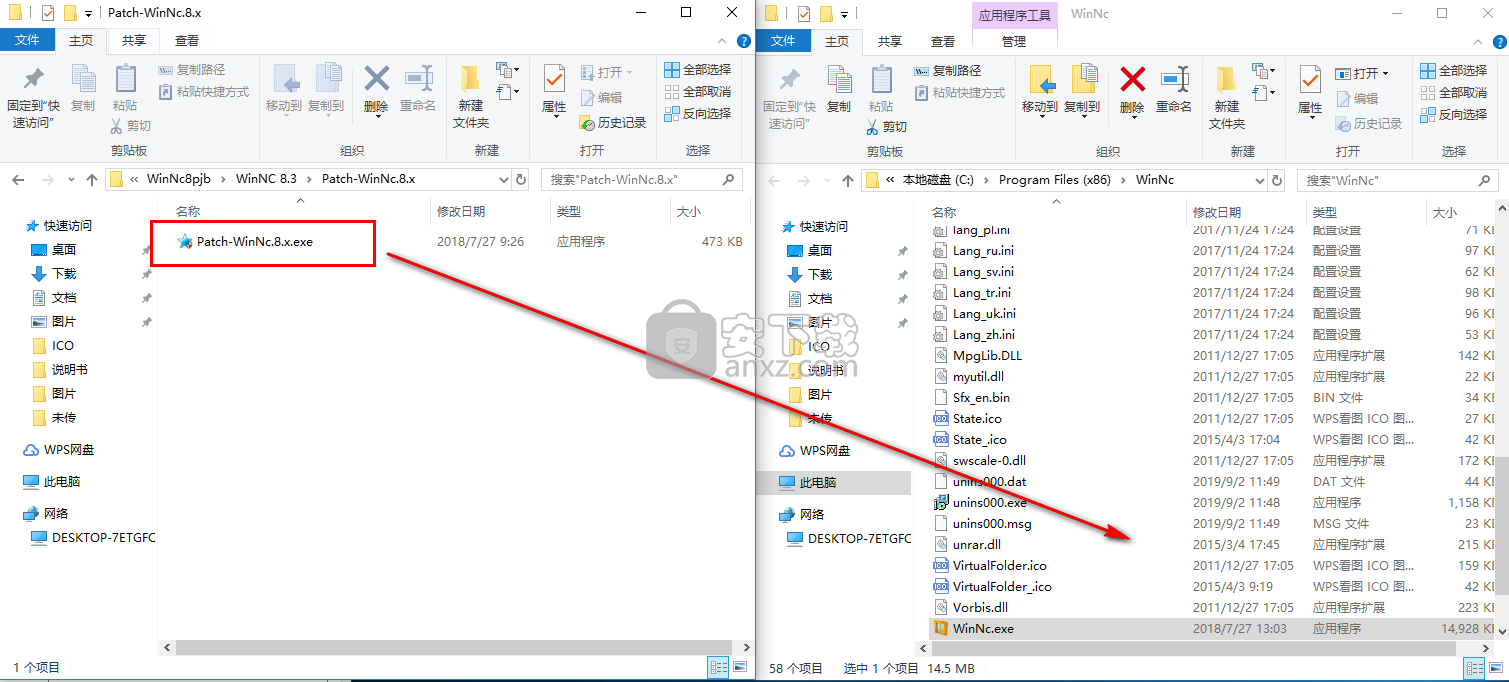Switch to details view in Patch-WinNc.8.x window

click(719, 666)
